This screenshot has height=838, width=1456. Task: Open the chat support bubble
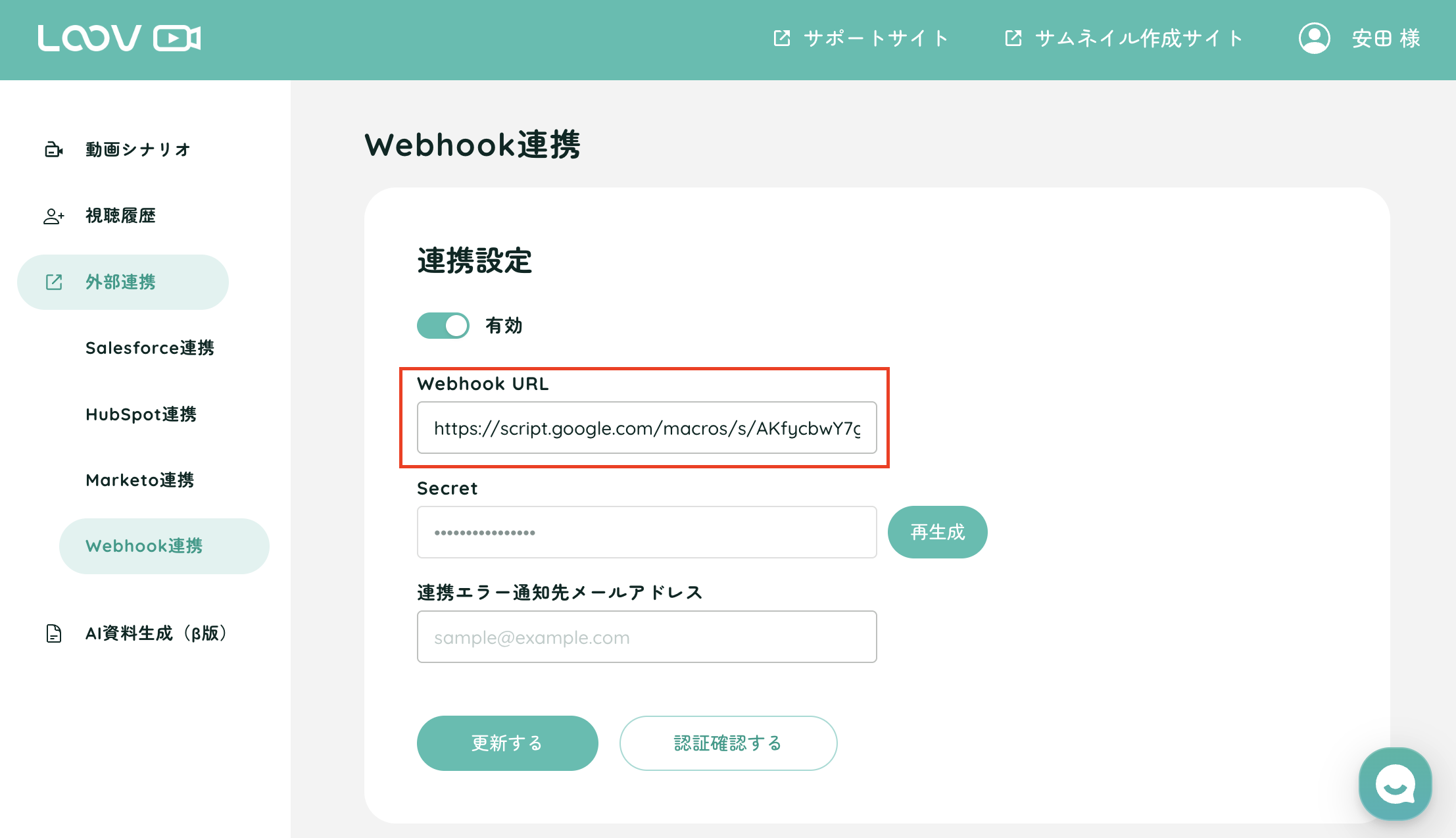coord(1395,783)
